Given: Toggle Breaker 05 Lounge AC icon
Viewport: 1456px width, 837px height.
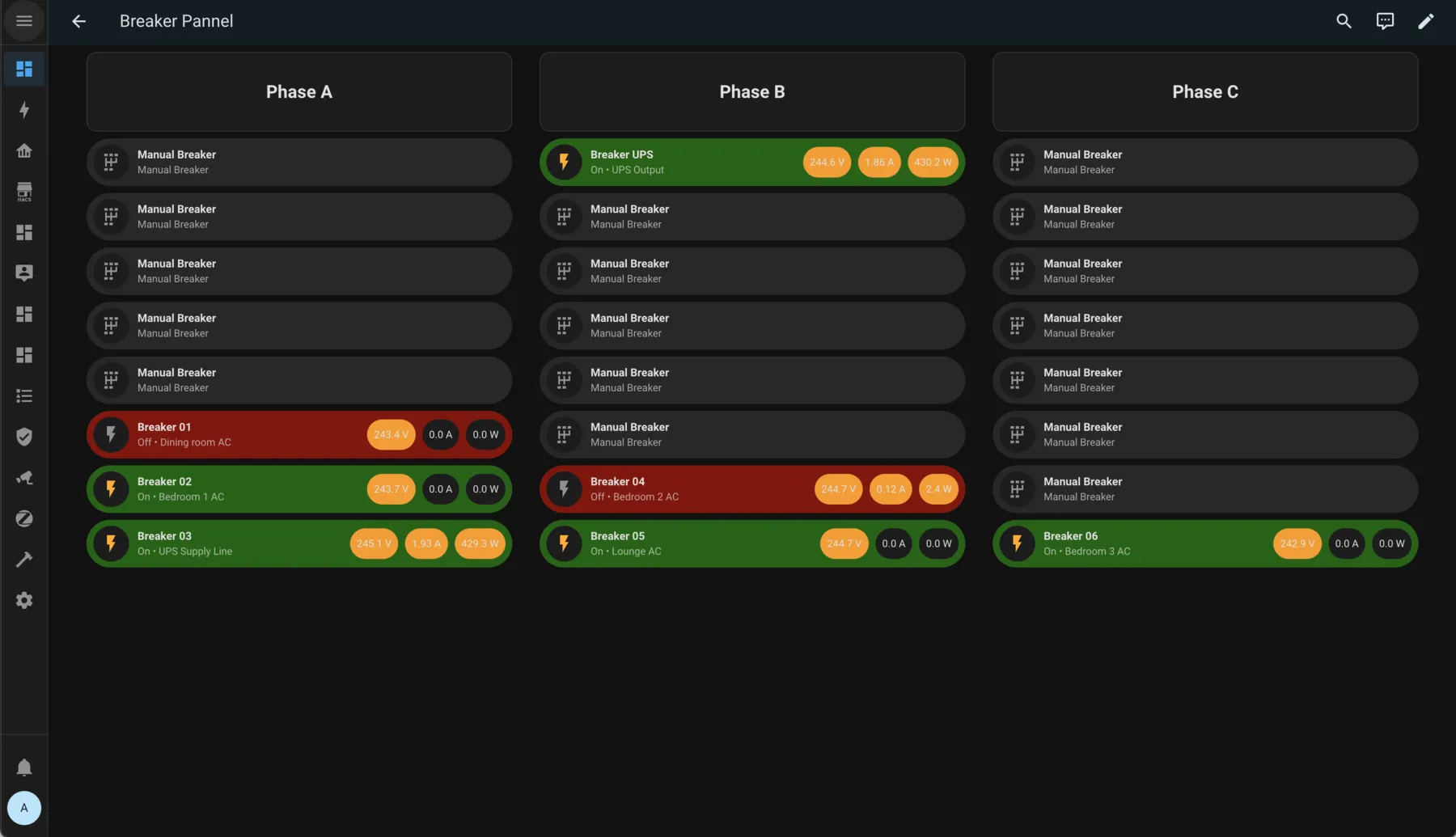Looking at the screenshot, I should pyautogui.click(x=565, y=543).
